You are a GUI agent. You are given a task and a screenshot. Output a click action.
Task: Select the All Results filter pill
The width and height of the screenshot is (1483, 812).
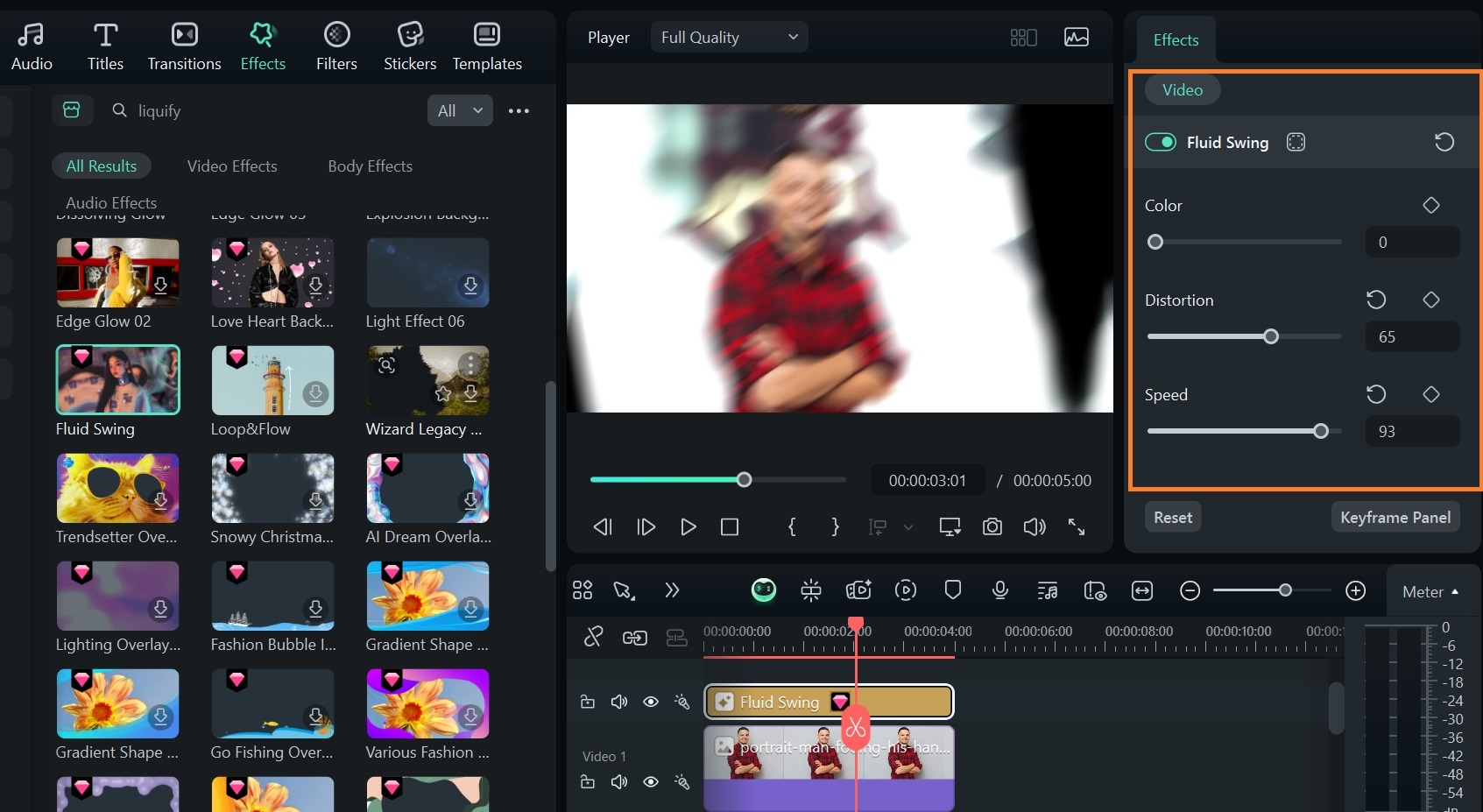click(x=102, y=166)
